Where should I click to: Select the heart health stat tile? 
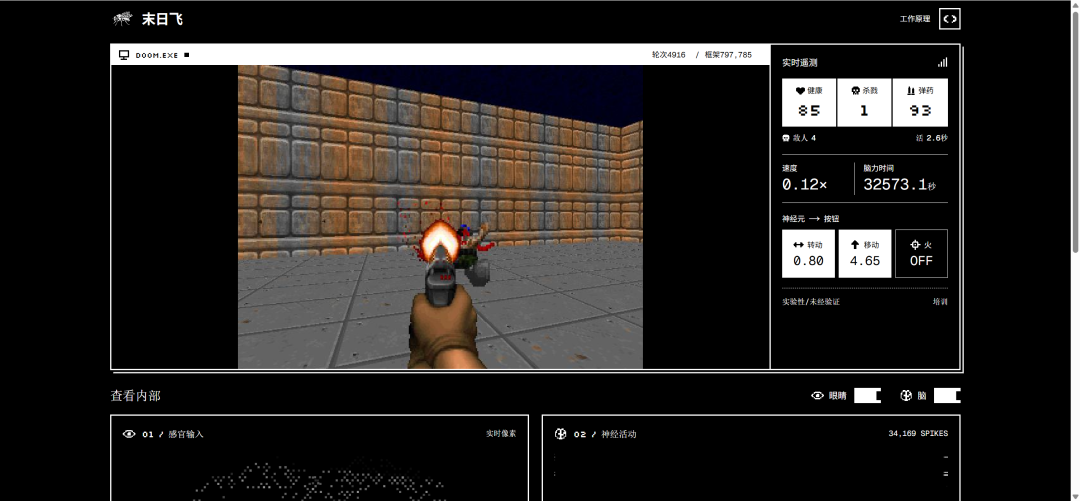809,103
